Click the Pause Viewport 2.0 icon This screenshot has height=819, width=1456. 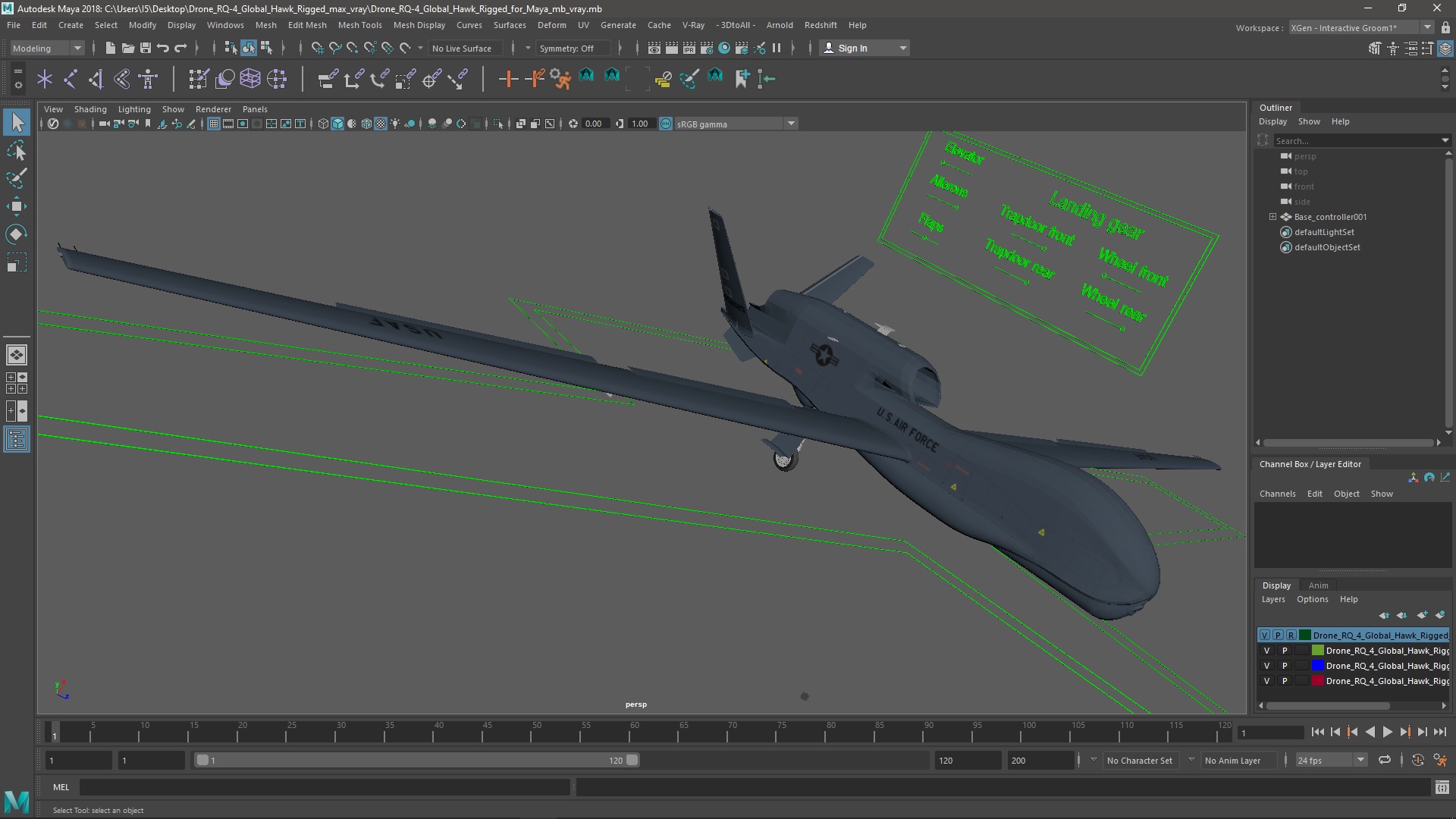click(777, 48)
